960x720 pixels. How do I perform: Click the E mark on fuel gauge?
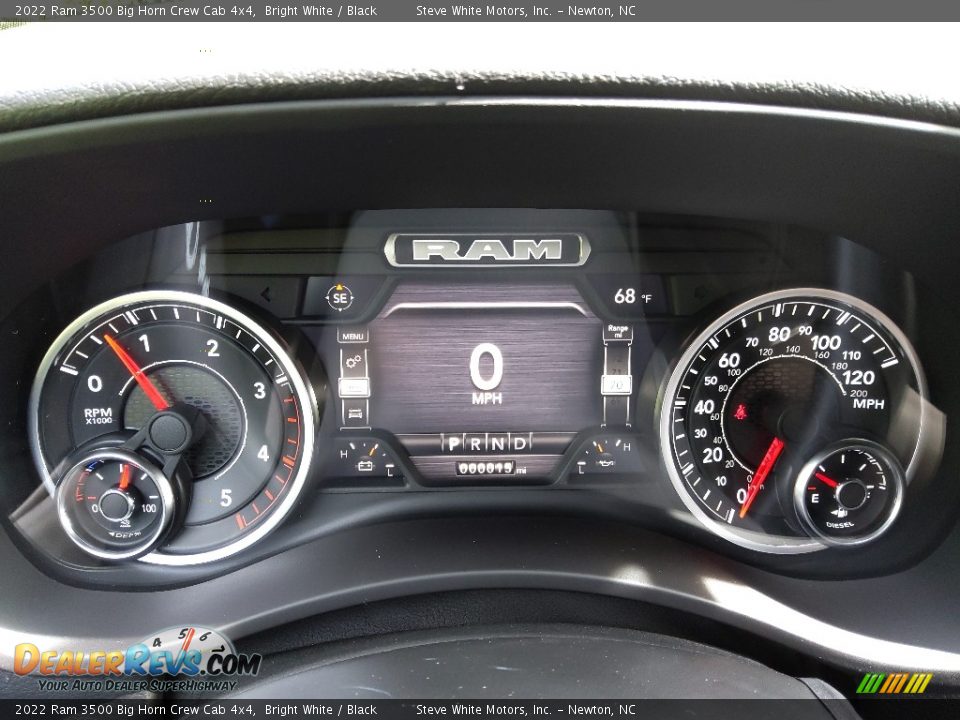pos(815,498)
